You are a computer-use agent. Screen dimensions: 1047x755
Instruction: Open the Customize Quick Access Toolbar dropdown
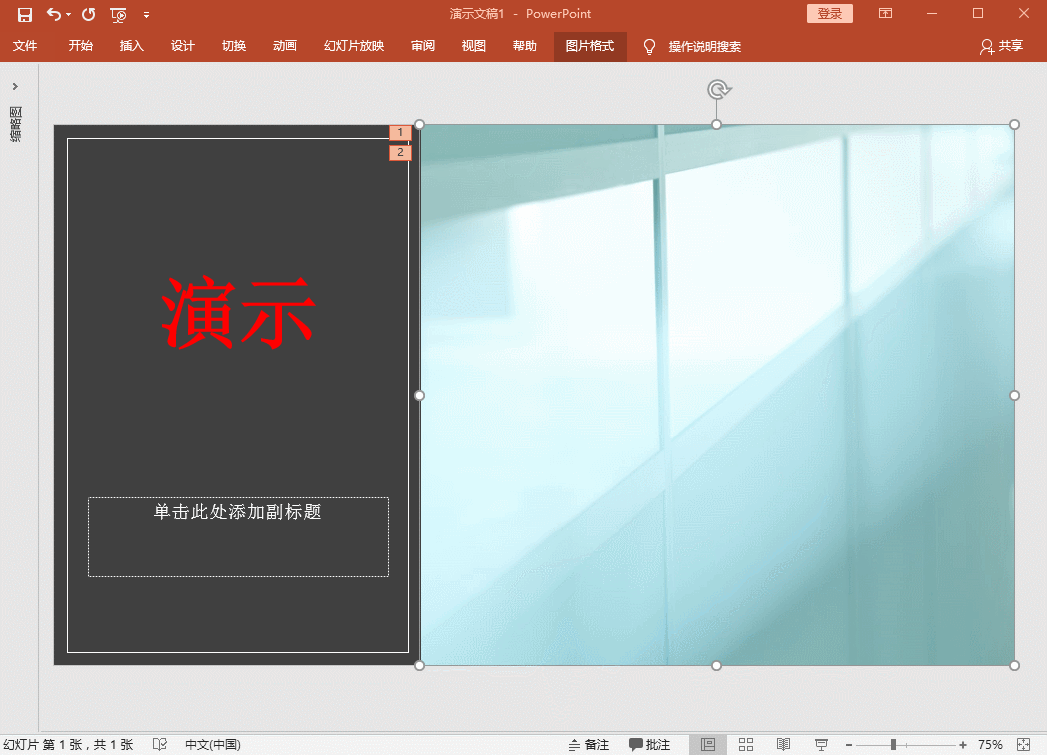coord(146,15)
